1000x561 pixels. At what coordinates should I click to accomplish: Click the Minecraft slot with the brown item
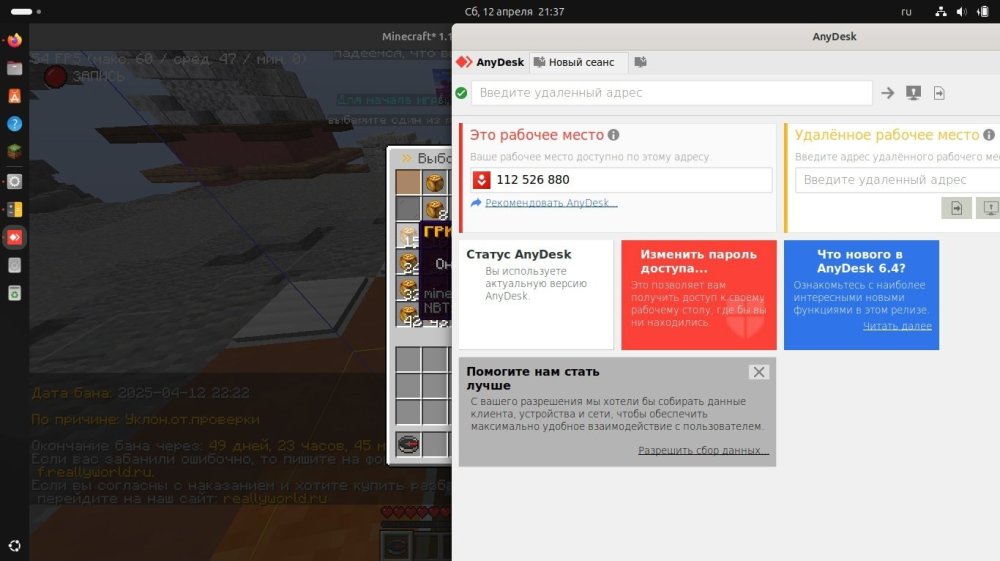pyautogui.click(x=408, y=182)
